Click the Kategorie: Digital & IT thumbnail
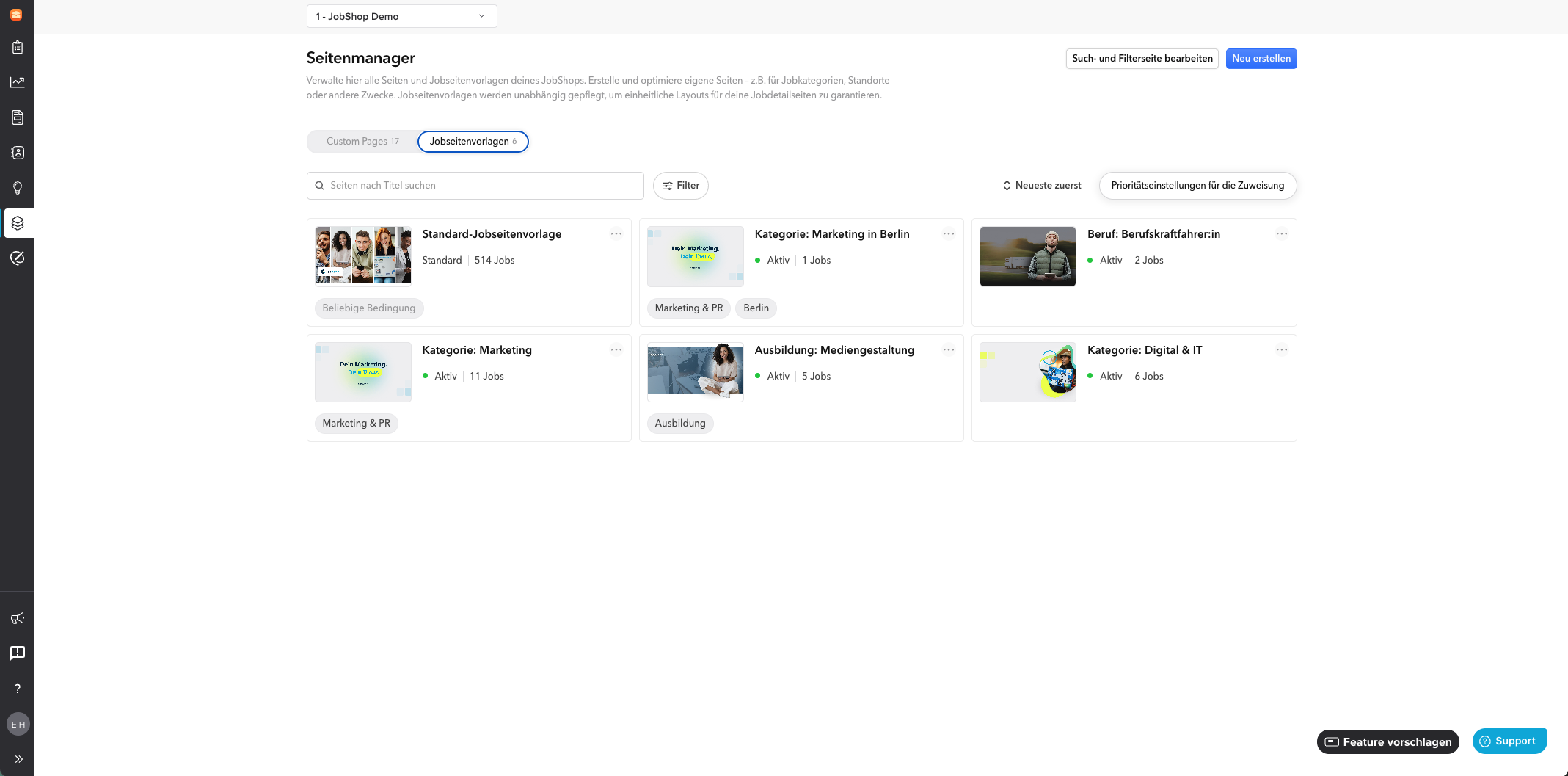 coord(1028,372)
